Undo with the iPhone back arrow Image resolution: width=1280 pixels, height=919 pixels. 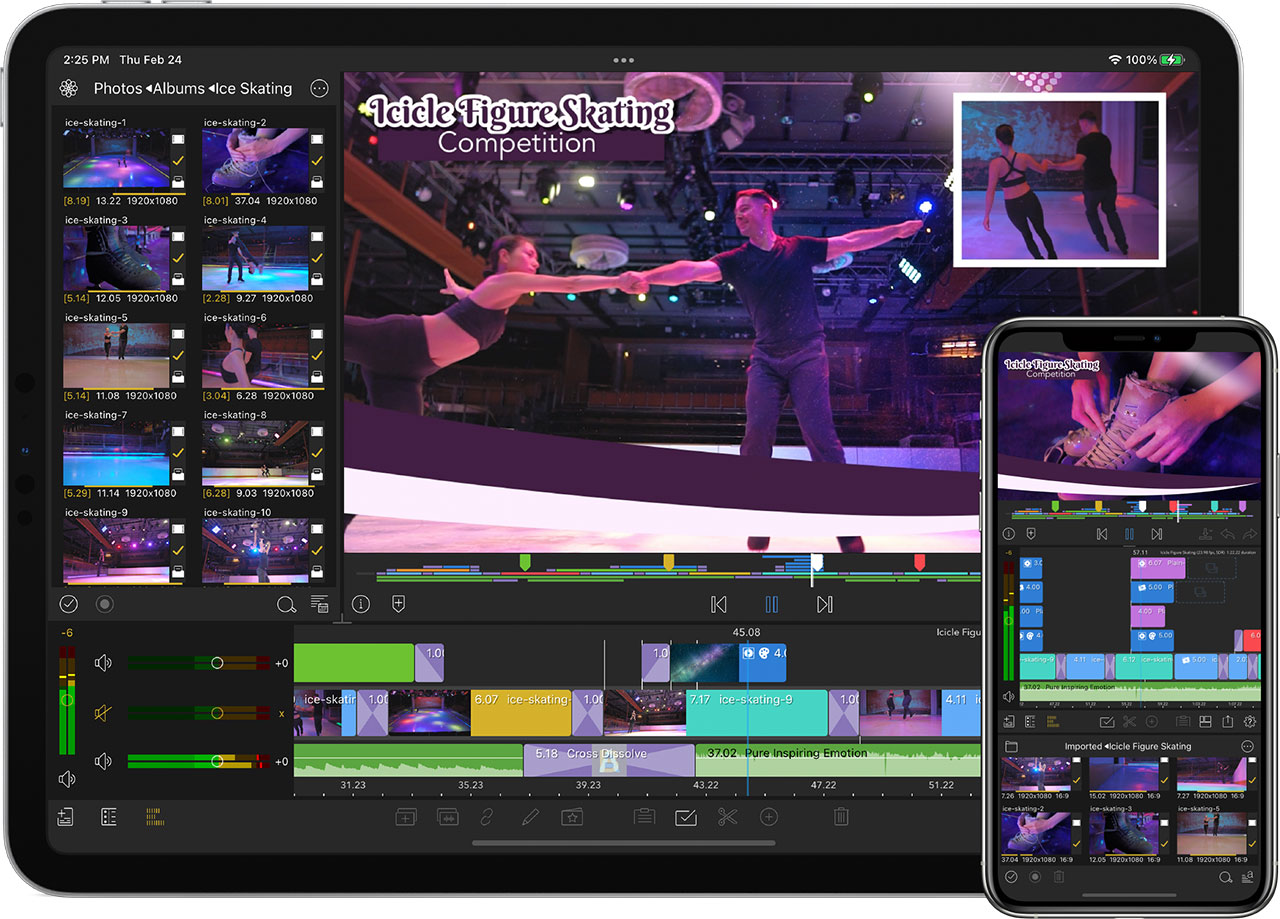[1227, 535]
